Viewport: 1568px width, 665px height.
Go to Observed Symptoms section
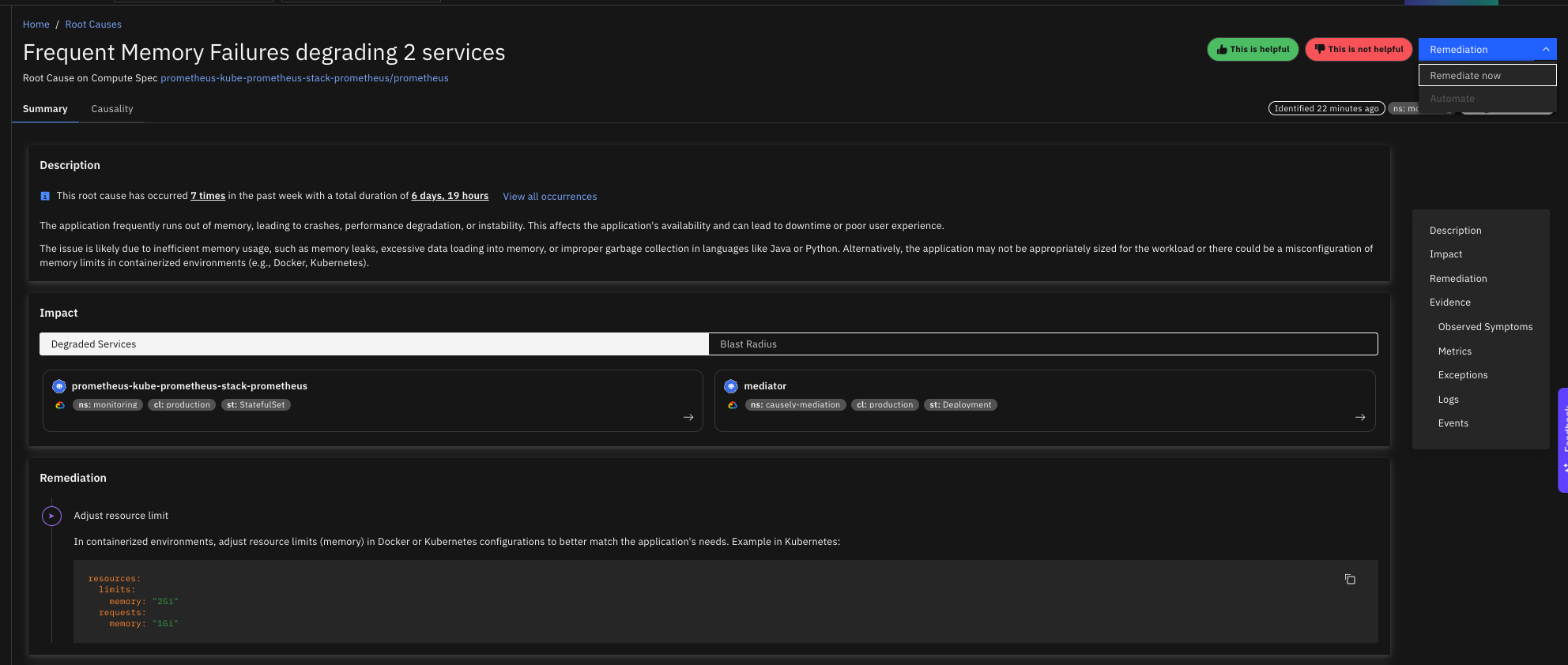click(1485, 327)
